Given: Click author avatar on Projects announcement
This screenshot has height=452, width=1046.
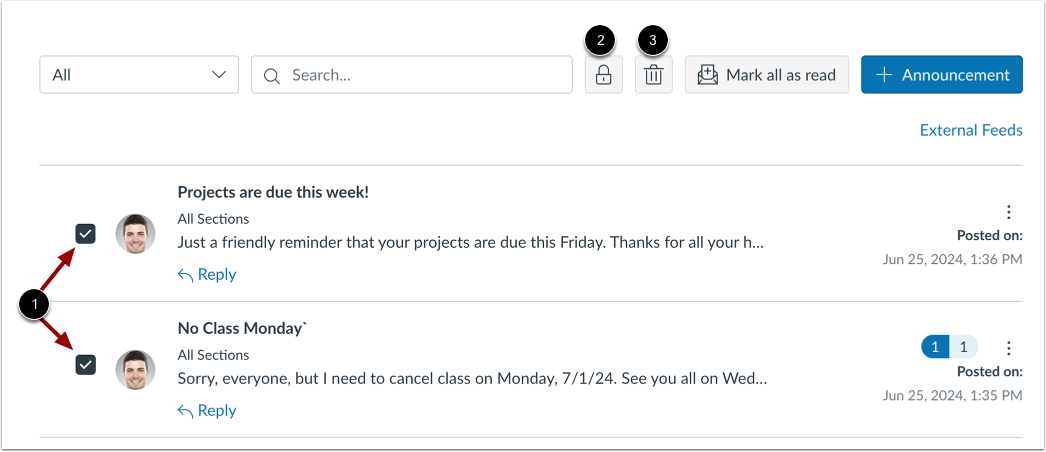Looking at the screenshot, I should coord(135,234).
